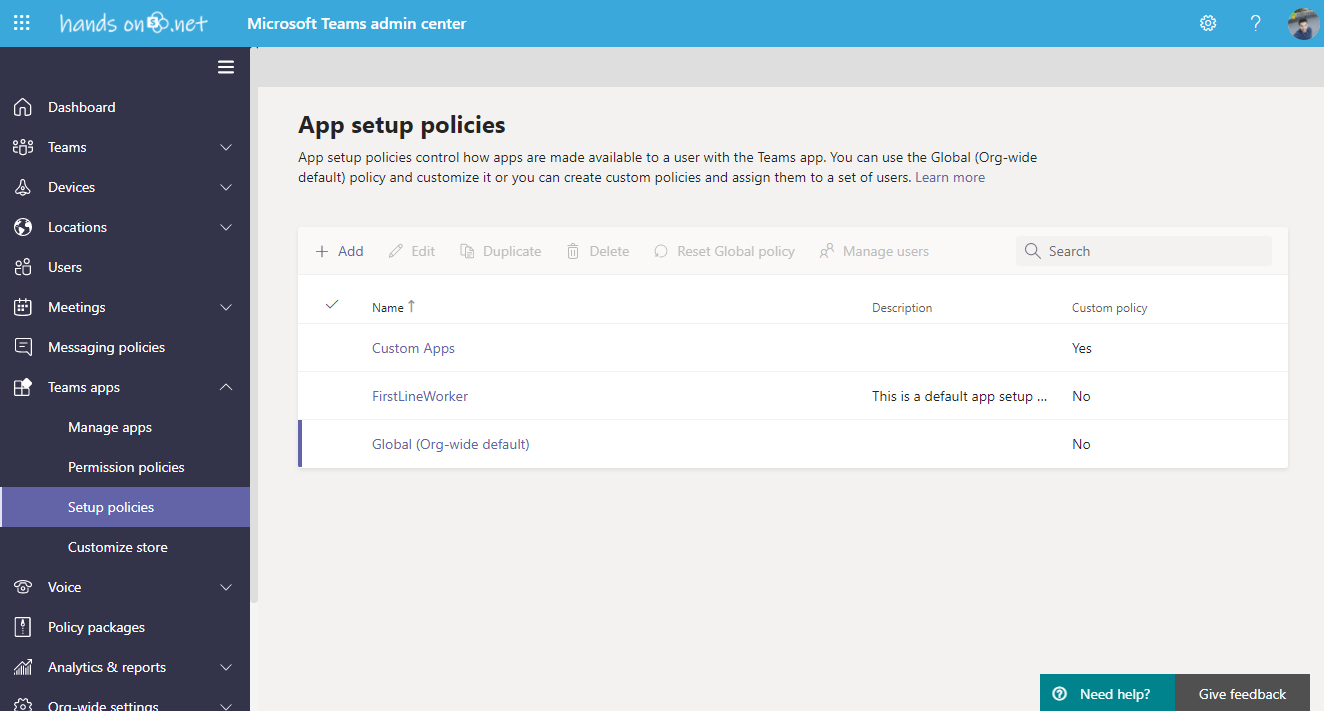The width and height of the screenshot is (1324, 711).
Task: Click the Give feedback button
Action: click(1242, 693)
